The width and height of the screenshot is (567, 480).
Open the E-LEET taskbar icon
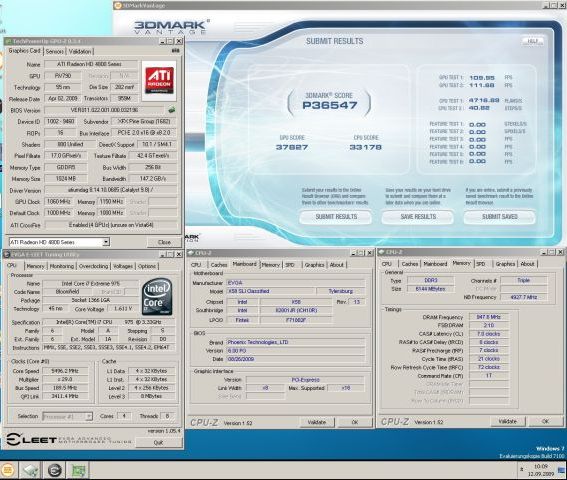pos(55,470)
